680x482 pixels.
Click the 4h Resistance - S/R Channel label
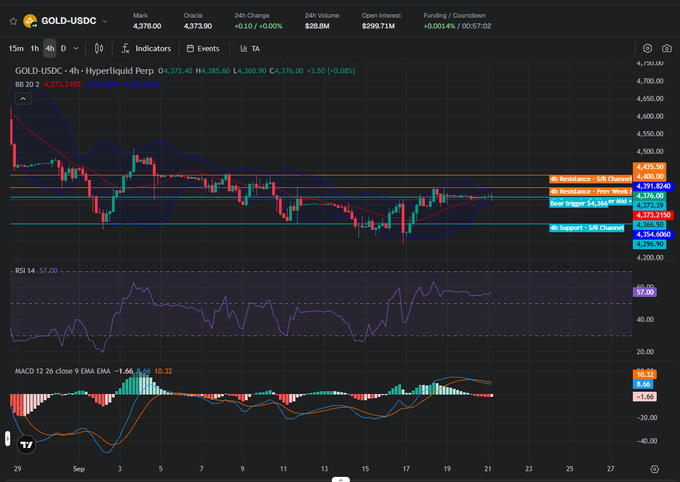pos(591,179)
